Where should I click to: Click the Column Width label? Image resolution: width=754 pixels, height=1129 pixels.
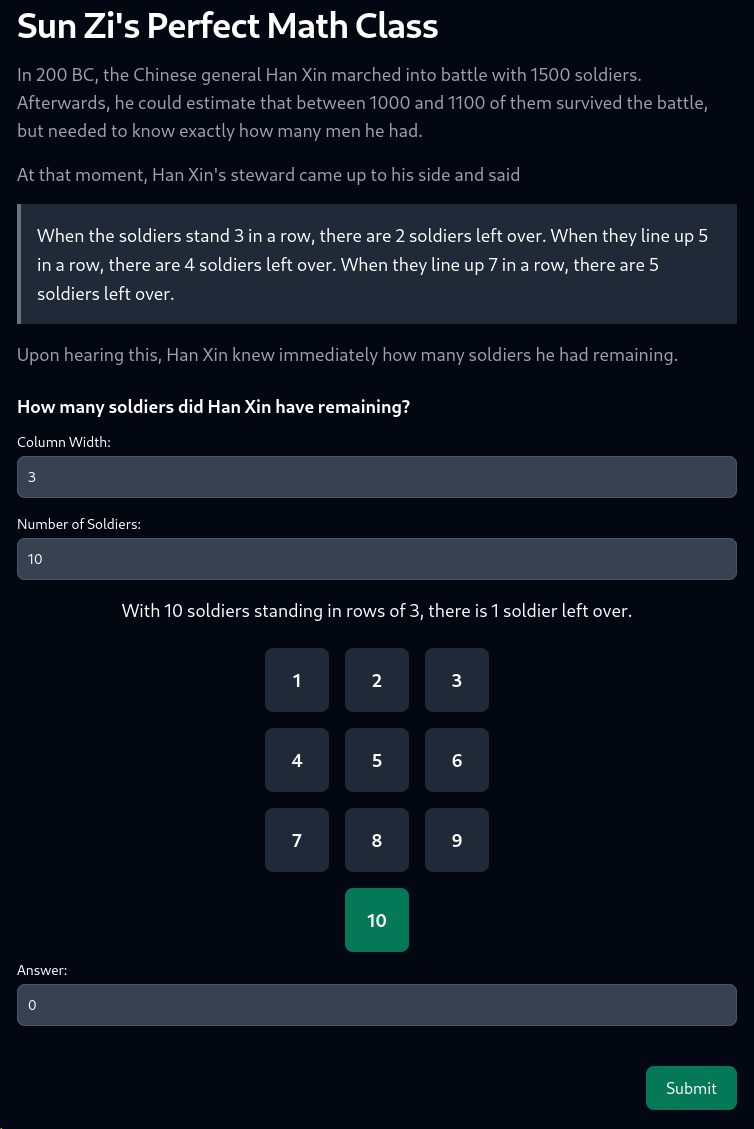pos(63,442)
